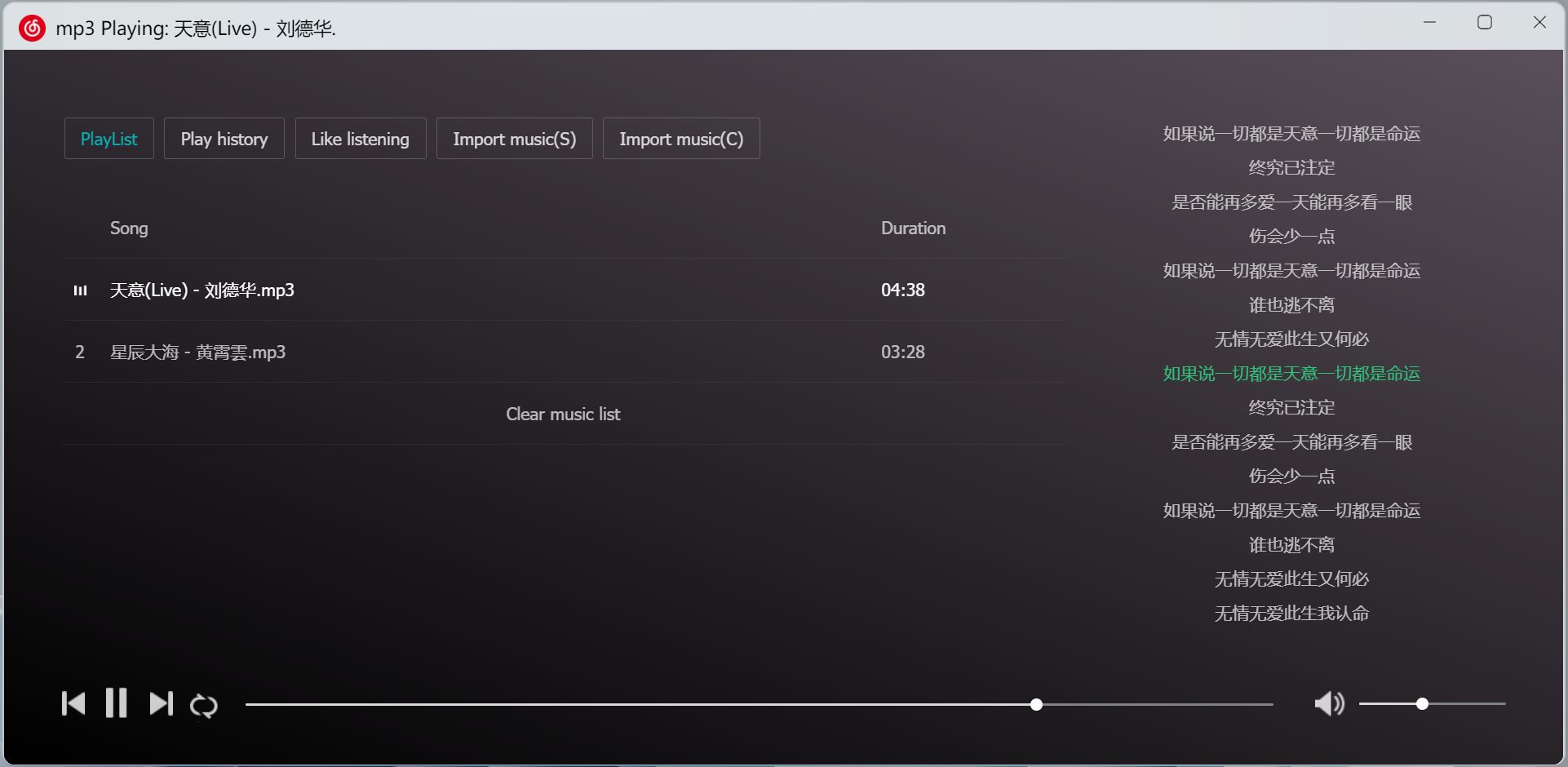Viewport: 1568px width, 767px height.
Task: Open the Like listening tab
Action: 361,139
